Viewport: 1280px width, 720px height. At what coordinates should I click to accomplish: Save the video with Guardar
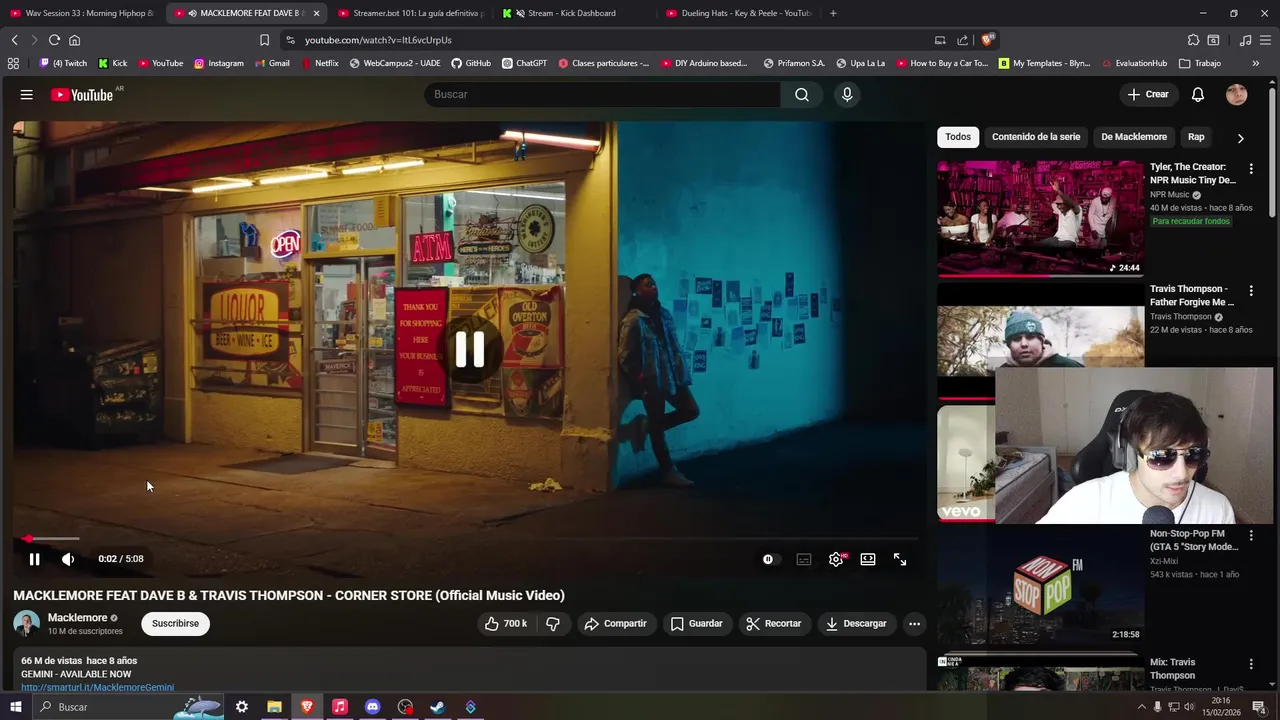(x=697, y=623)
